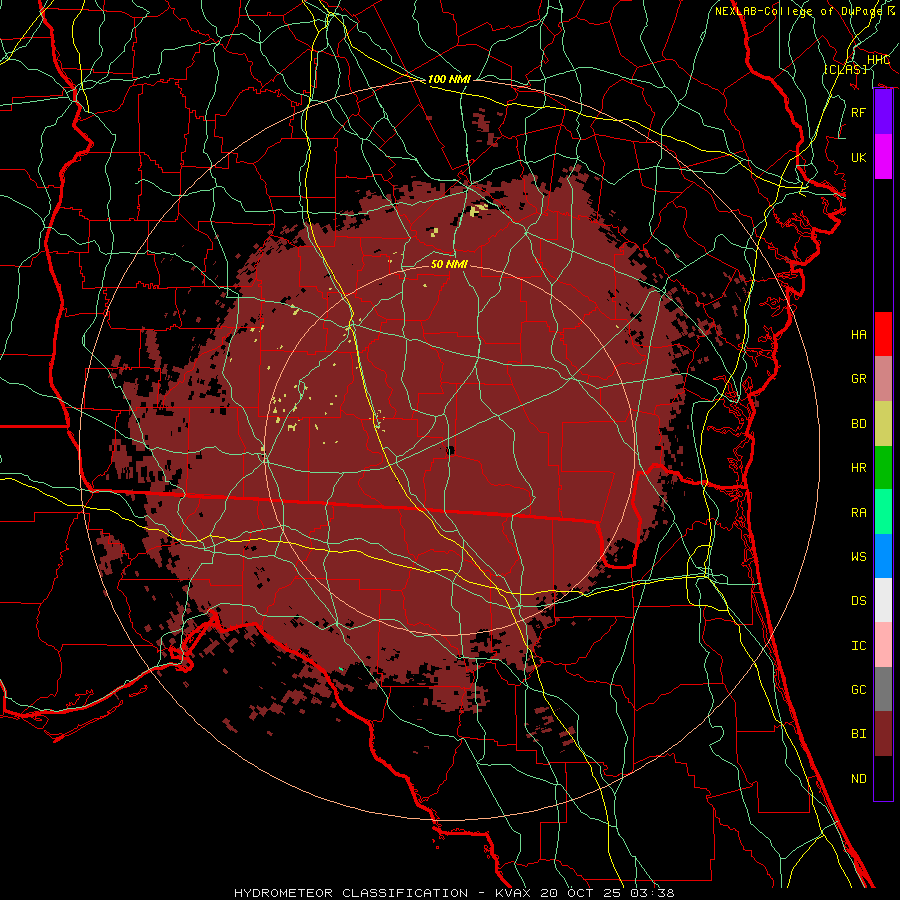Click the UK magenta legend color swatch

pos(883,157)
